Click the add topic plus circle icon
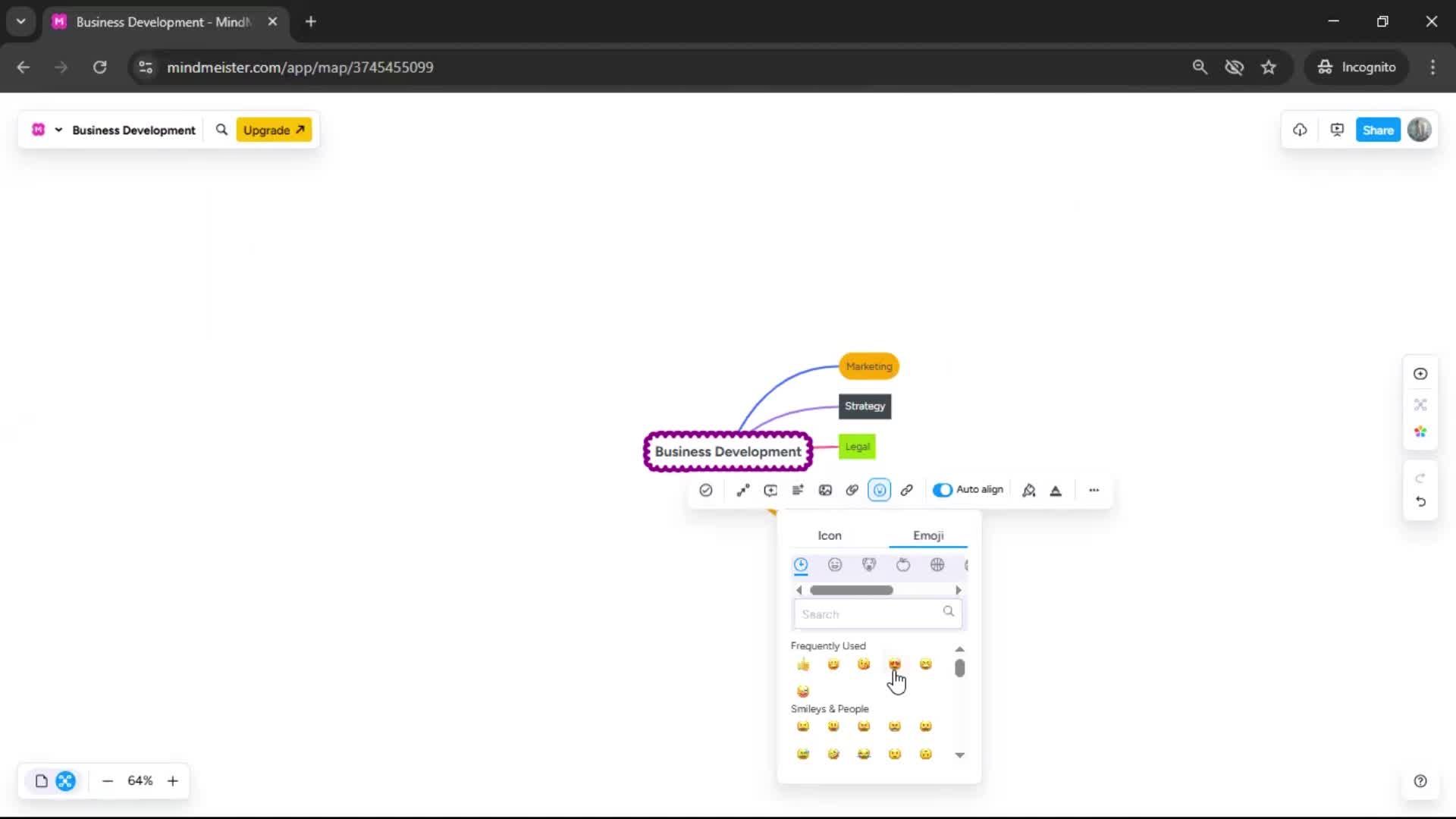 tap(1420, 374)
